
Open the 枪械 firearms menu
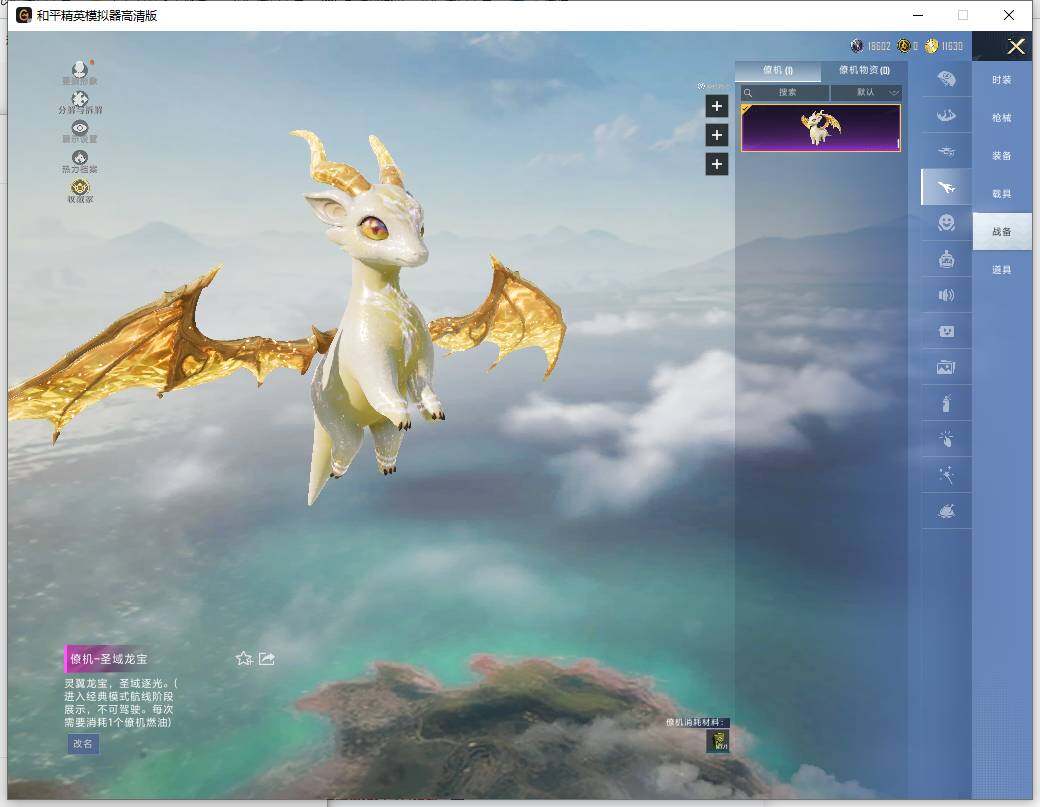[1001, 118]
